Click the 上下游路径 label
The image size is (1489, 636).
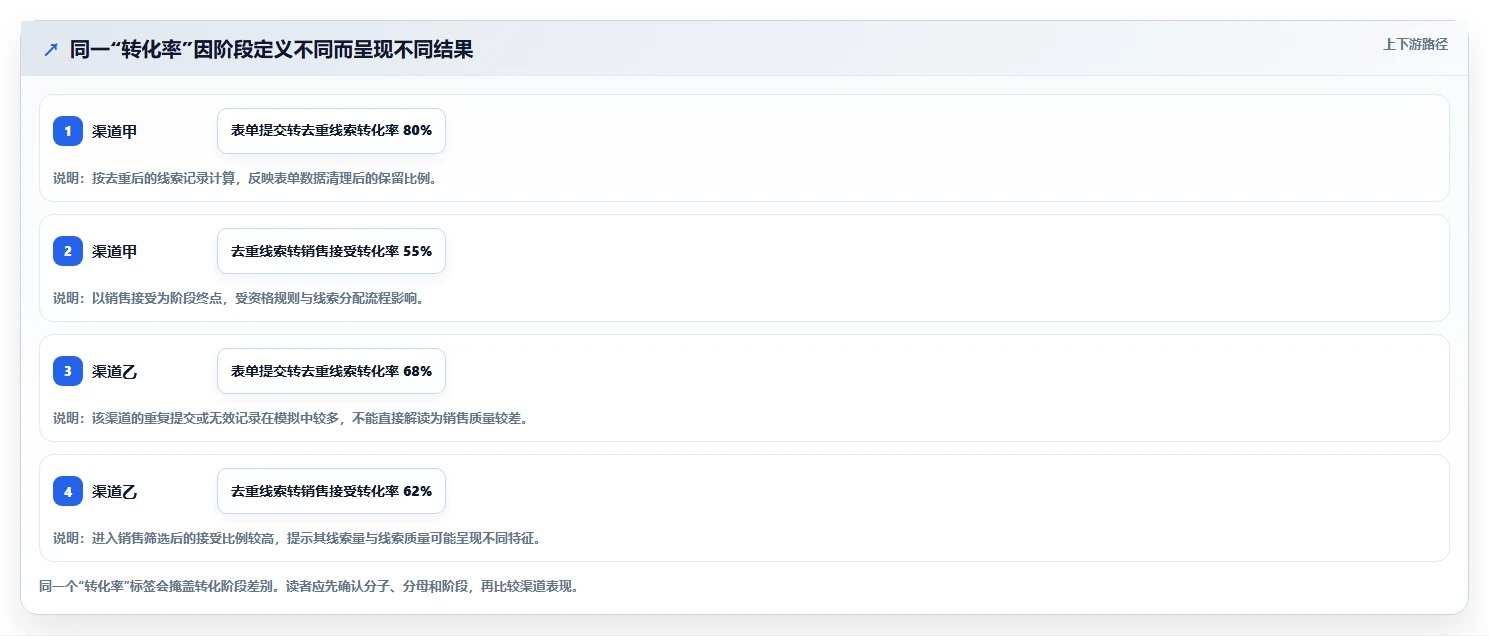point(1415,44)
